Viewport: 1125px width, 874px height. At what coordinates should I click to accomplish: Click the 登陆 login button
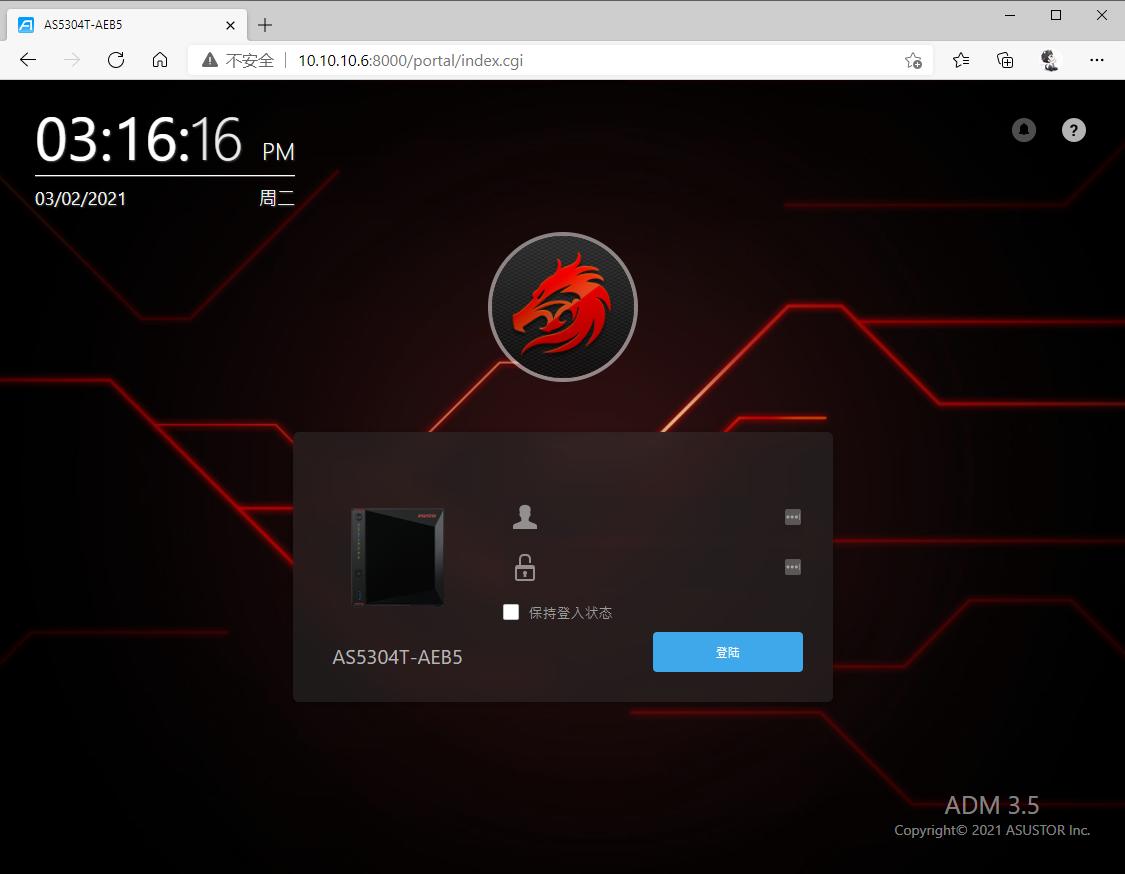coord(727,651)
